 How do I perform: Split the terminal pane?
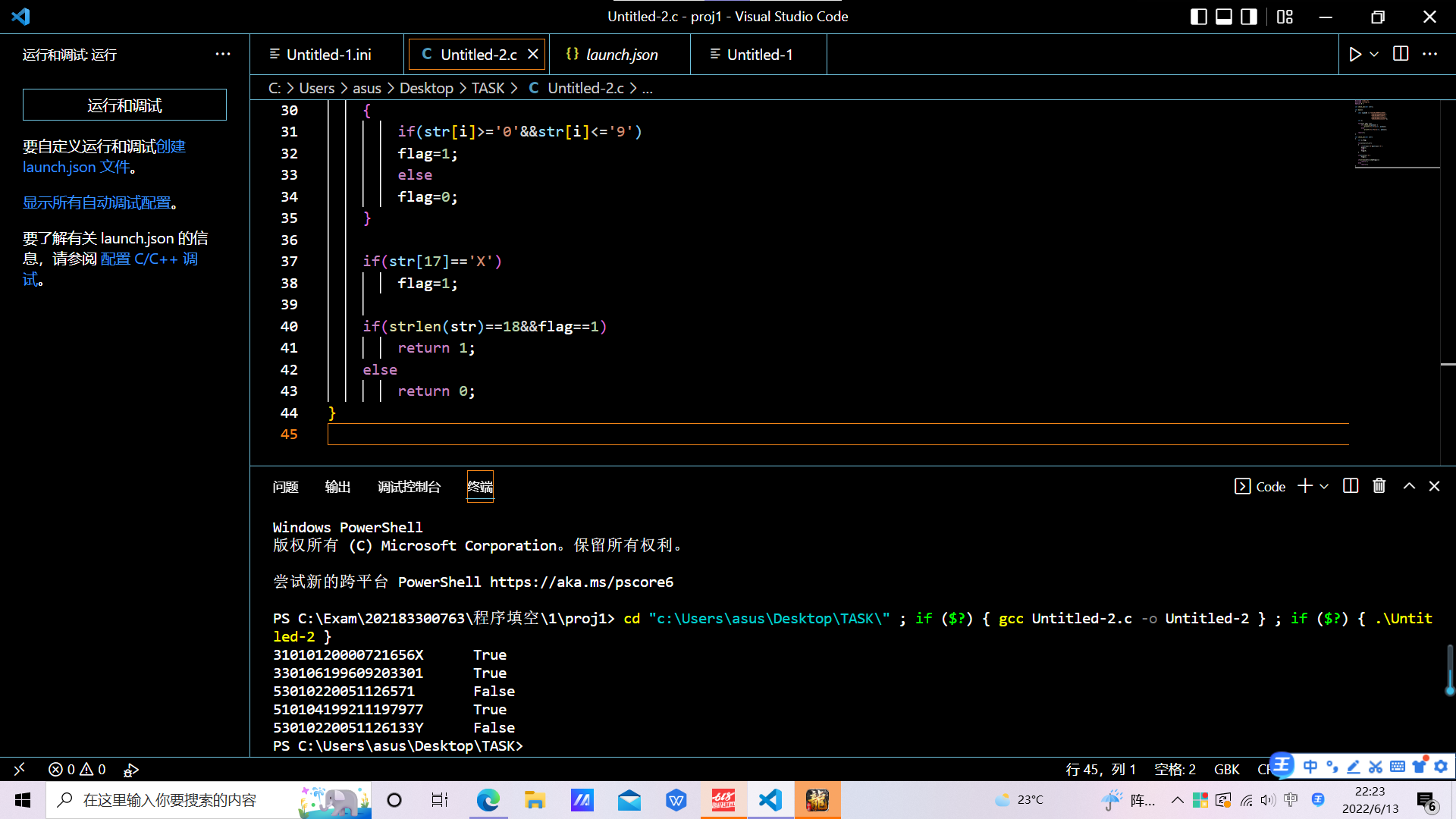pyautogui.click(x=1351, y=486)
